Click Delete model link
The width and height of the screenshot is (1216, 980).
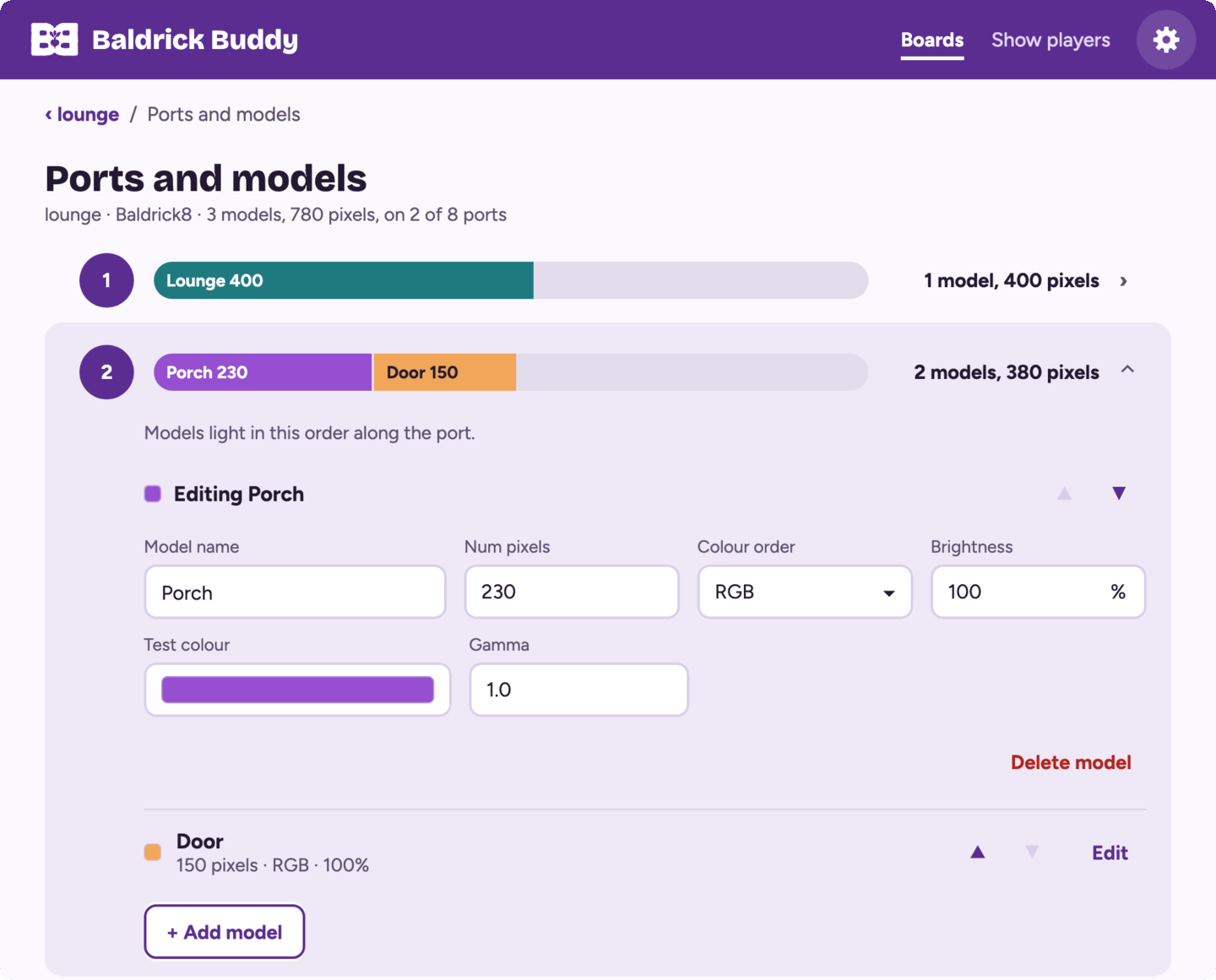click(1071, 762)
